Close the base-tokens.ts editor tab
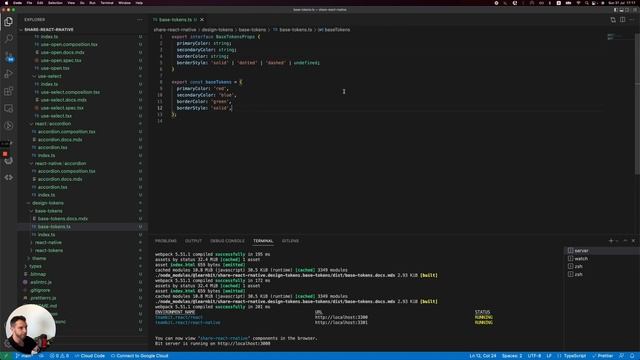The image size is (640, 360). coord(202,20)
